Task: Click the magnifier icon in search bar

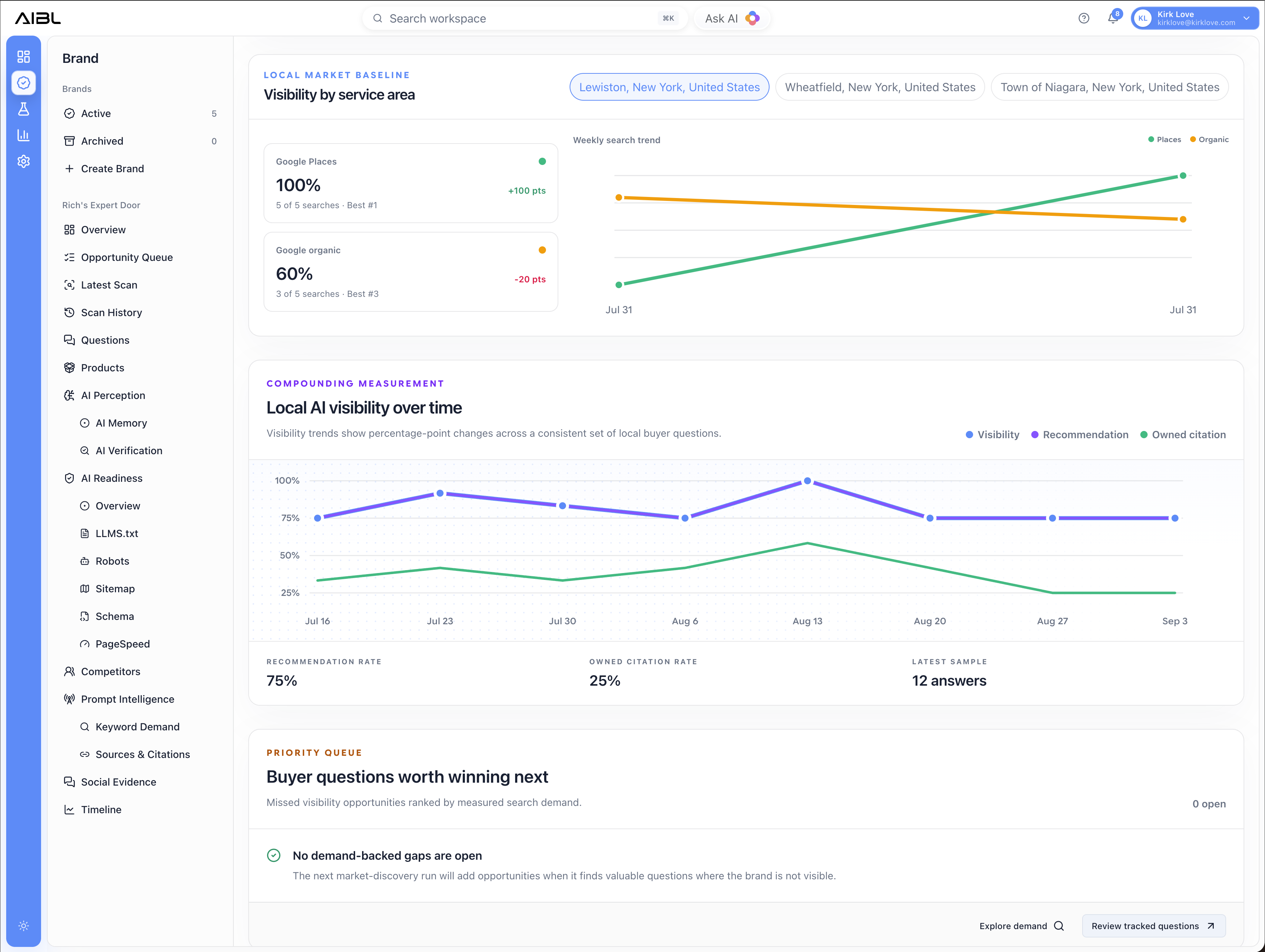Action: (377, 18)
